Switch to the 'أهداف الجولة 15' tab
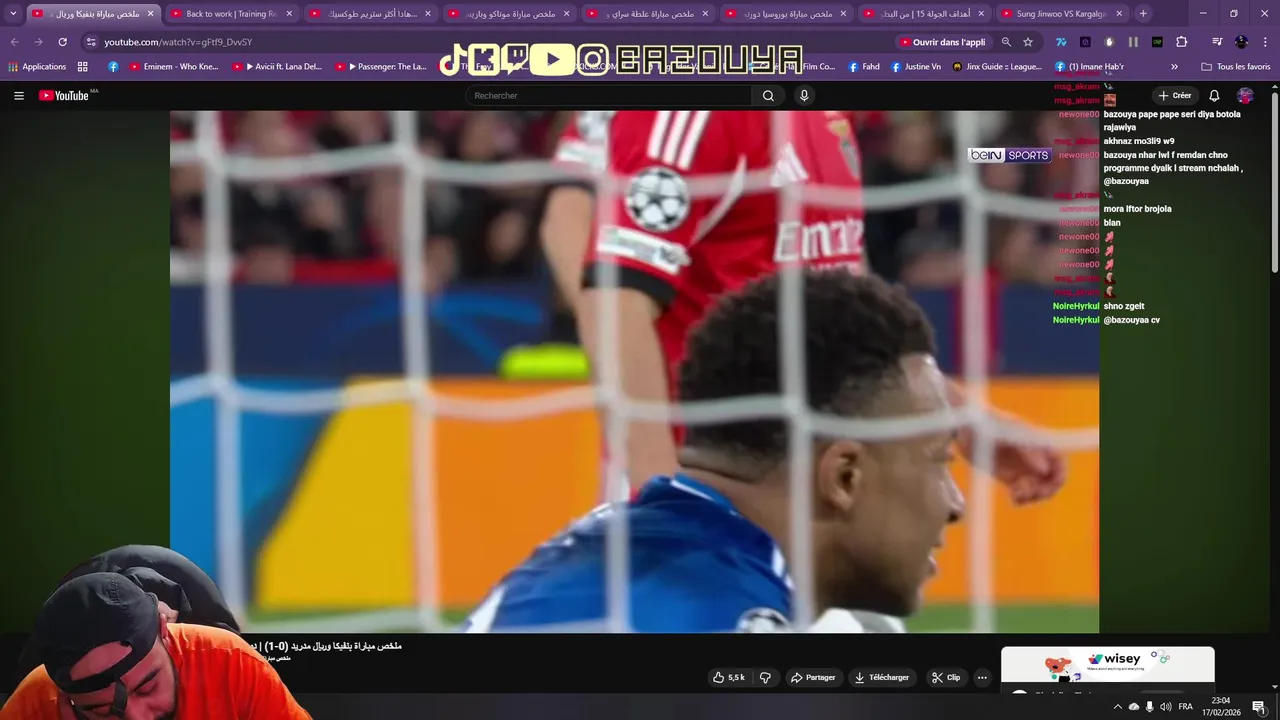This screenshot has width=1280, height=720. 923,14
